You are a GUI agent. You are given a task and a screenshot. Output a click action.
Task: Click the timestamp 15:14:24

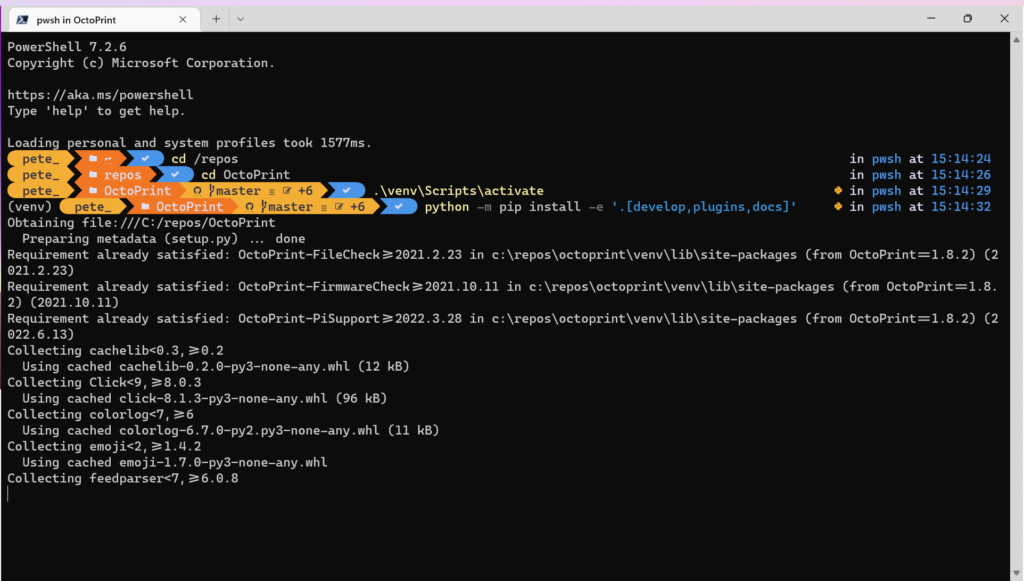click(x=961, y=159)
